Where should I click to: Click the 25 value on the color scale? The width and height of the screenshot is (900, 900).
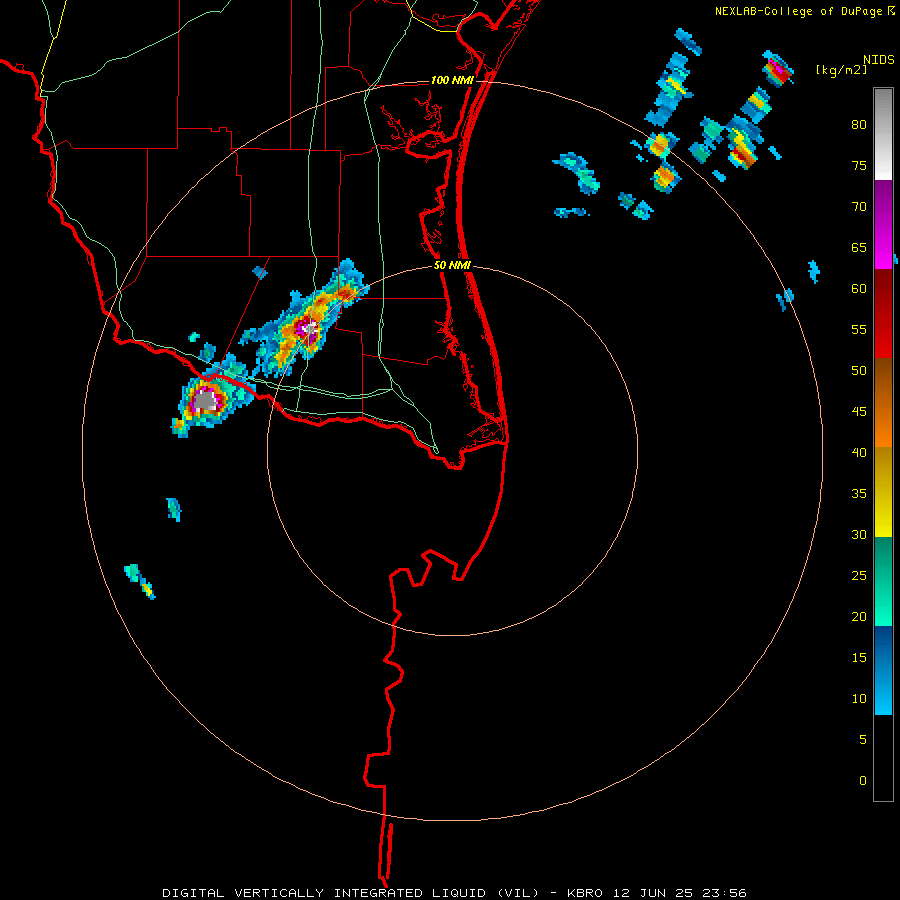coord(859,576)
